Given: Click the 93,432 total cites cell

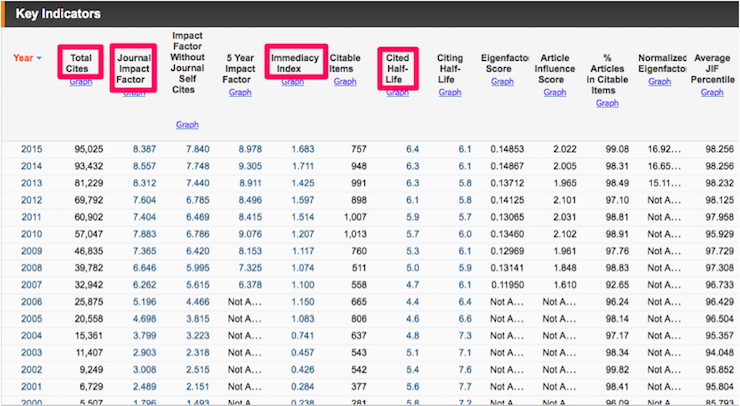Looking at the screenshot, I should tap(89, 166).
